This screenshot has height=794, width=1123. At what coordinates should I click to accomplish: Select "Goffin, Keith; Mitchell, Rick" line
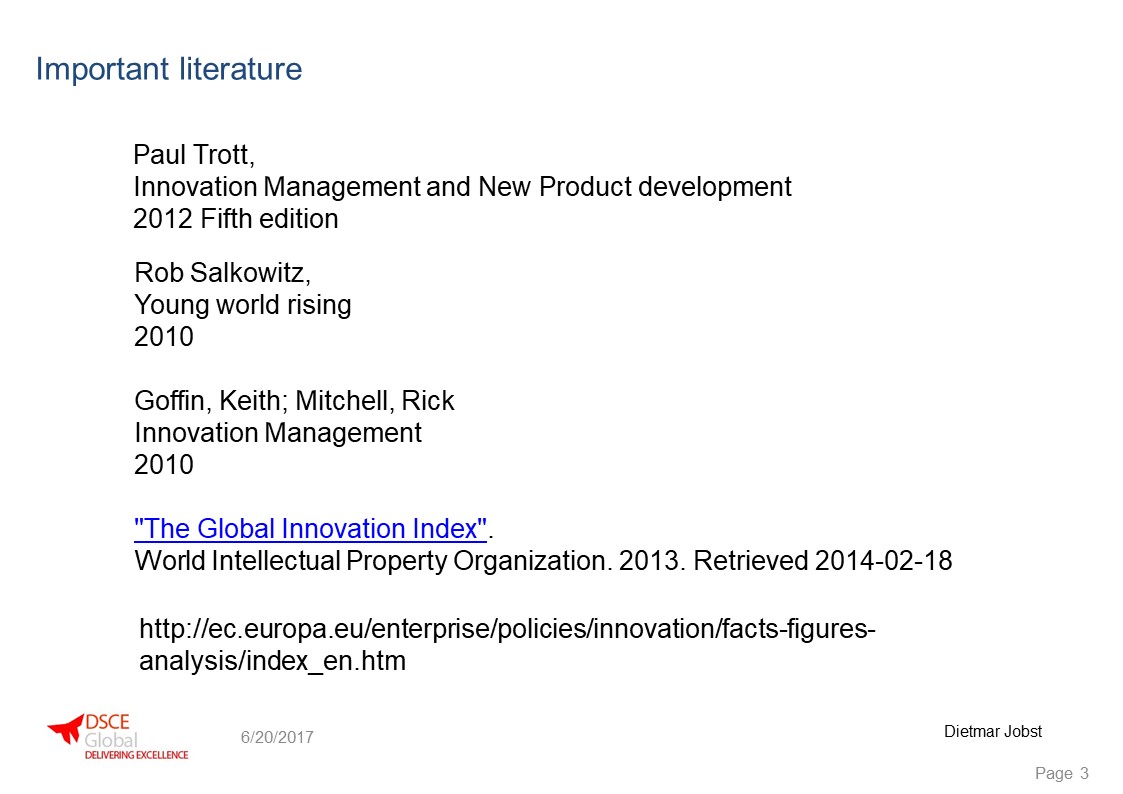pos(294,401)
